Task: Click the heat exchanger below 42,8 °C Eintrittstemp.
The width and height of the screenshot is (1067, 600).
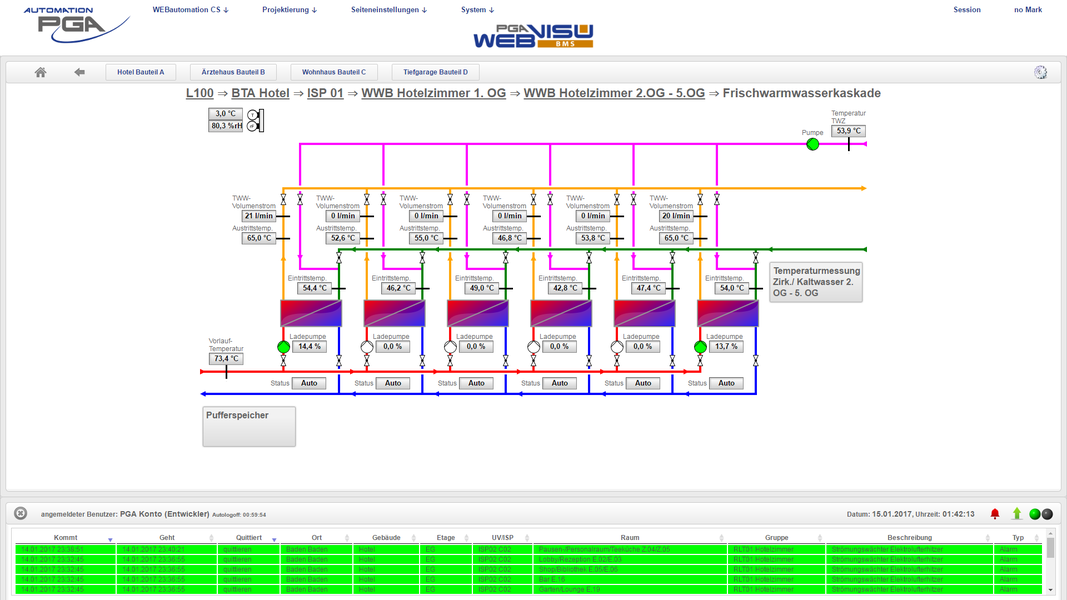Action: (561, 313)
